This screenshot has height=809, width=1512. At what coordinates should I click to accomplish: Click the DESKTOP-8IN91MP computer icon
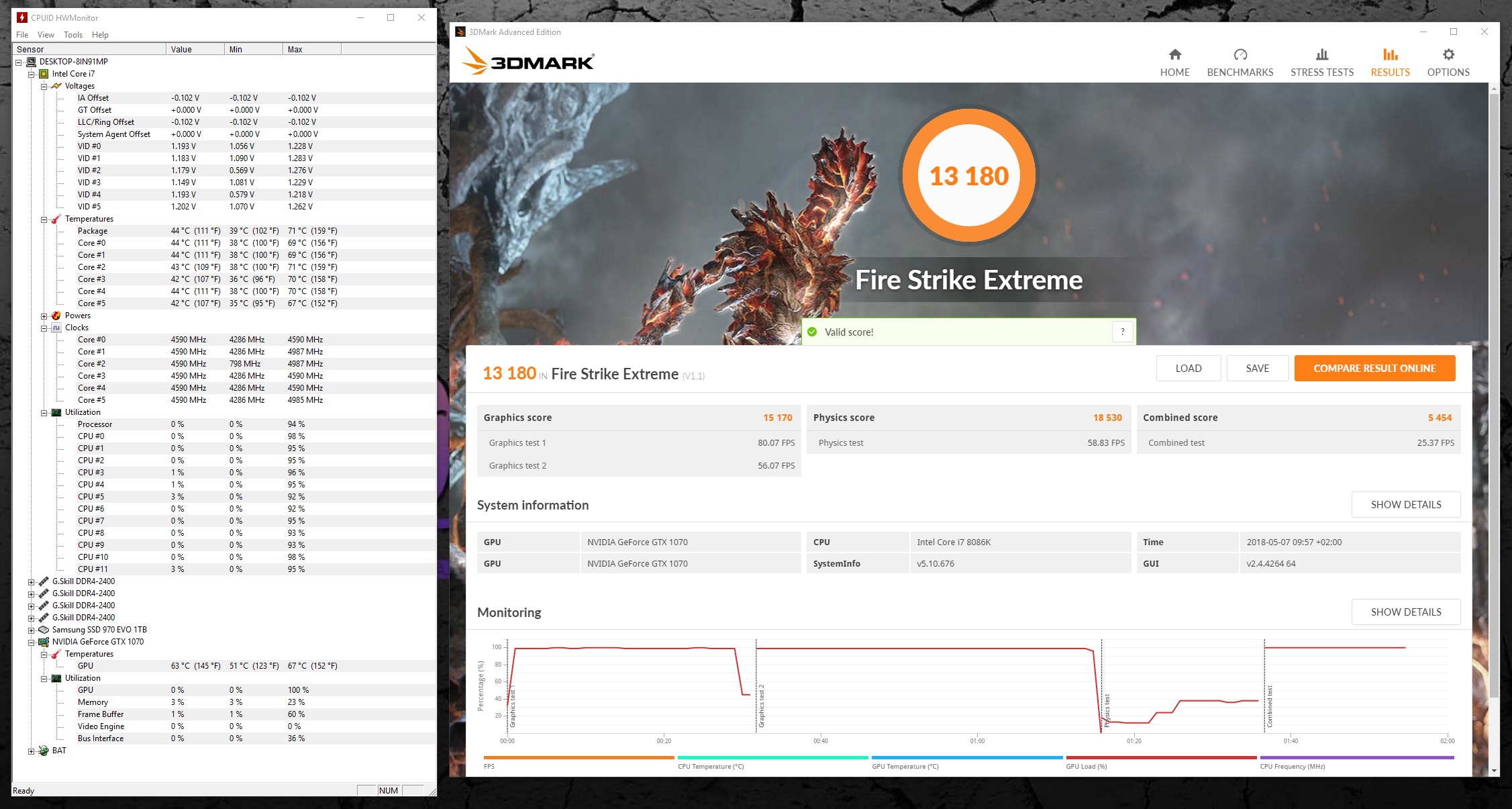31,62
